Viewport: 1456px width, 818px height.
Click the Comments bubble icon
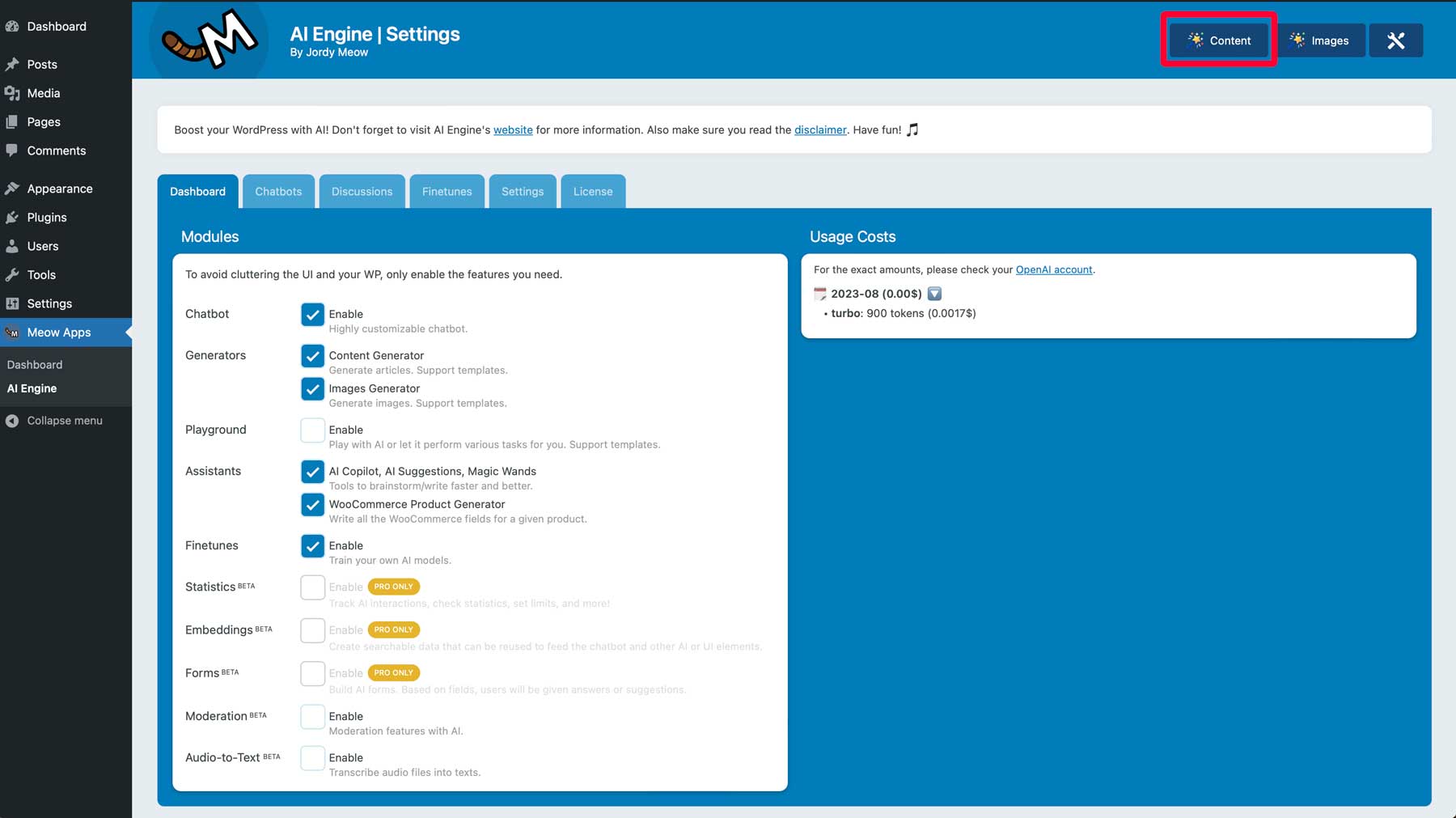[12, 150]
